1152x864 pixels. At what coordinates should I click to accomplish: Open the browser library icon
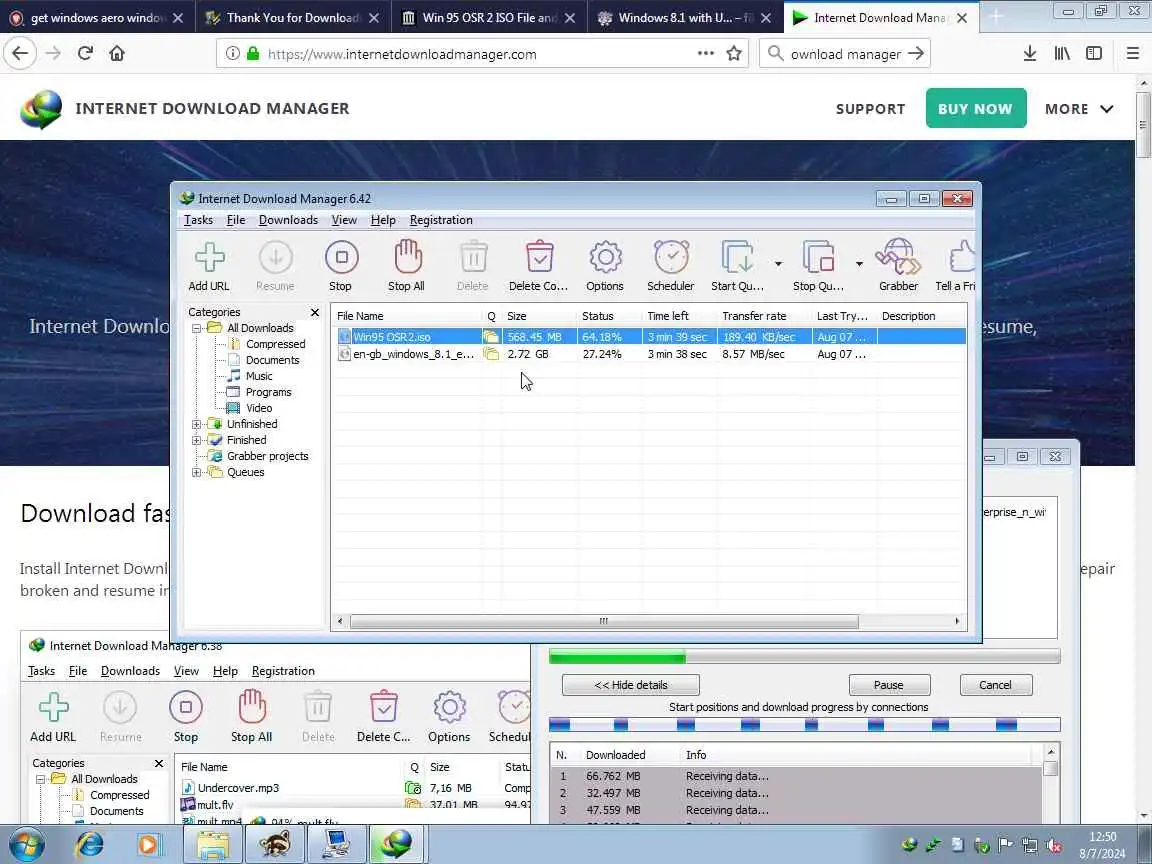(x=1062, y=53)
